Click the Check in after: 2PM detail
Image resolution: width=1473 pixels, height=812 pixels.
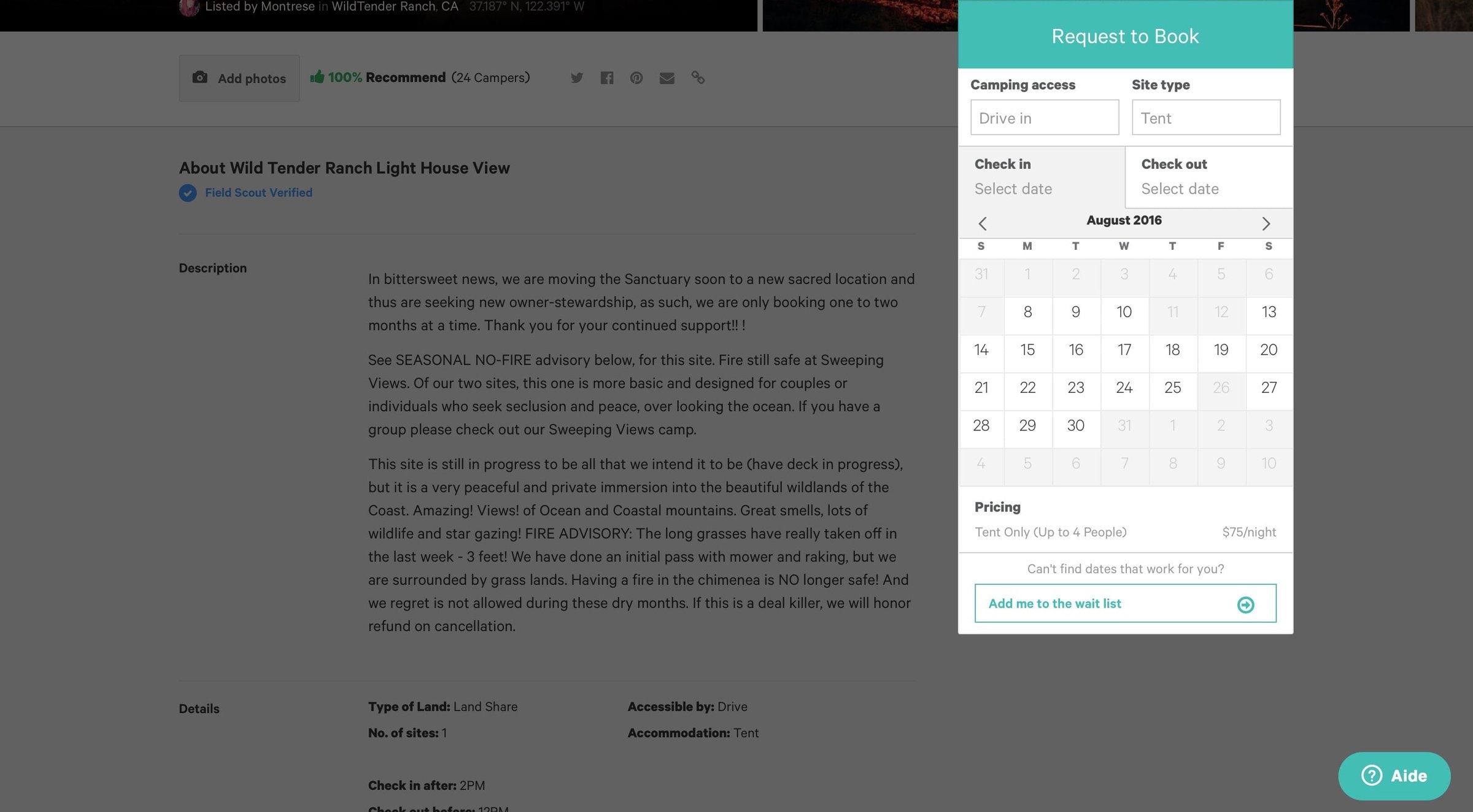427,786
